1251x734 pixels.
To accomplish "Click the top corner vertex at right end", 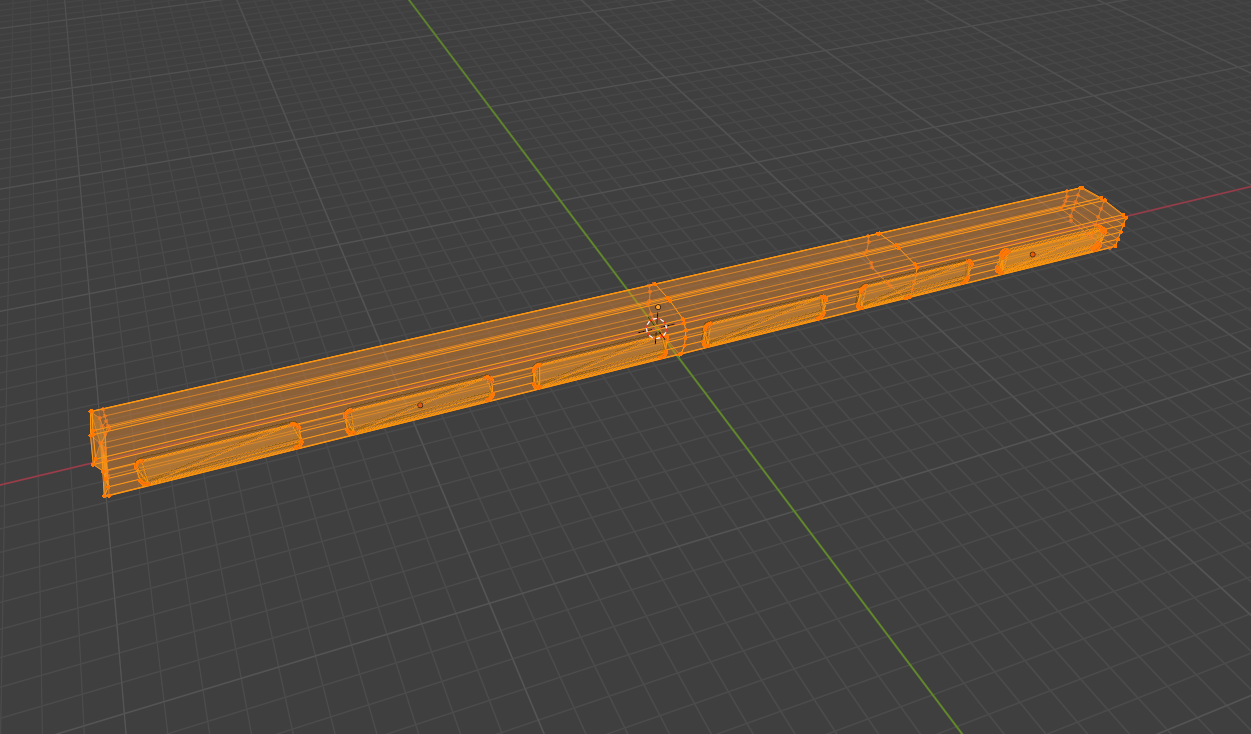I will click(x=1081, y=188).
